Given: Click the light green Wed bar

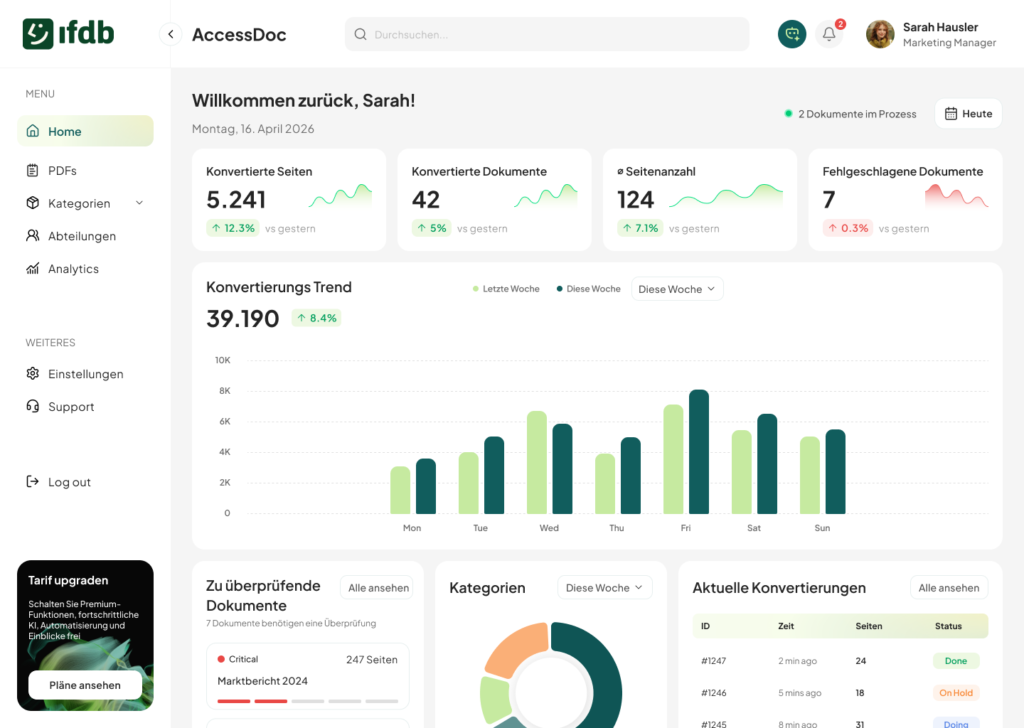Looking at the screenshot, I should (x=537, y=462).
